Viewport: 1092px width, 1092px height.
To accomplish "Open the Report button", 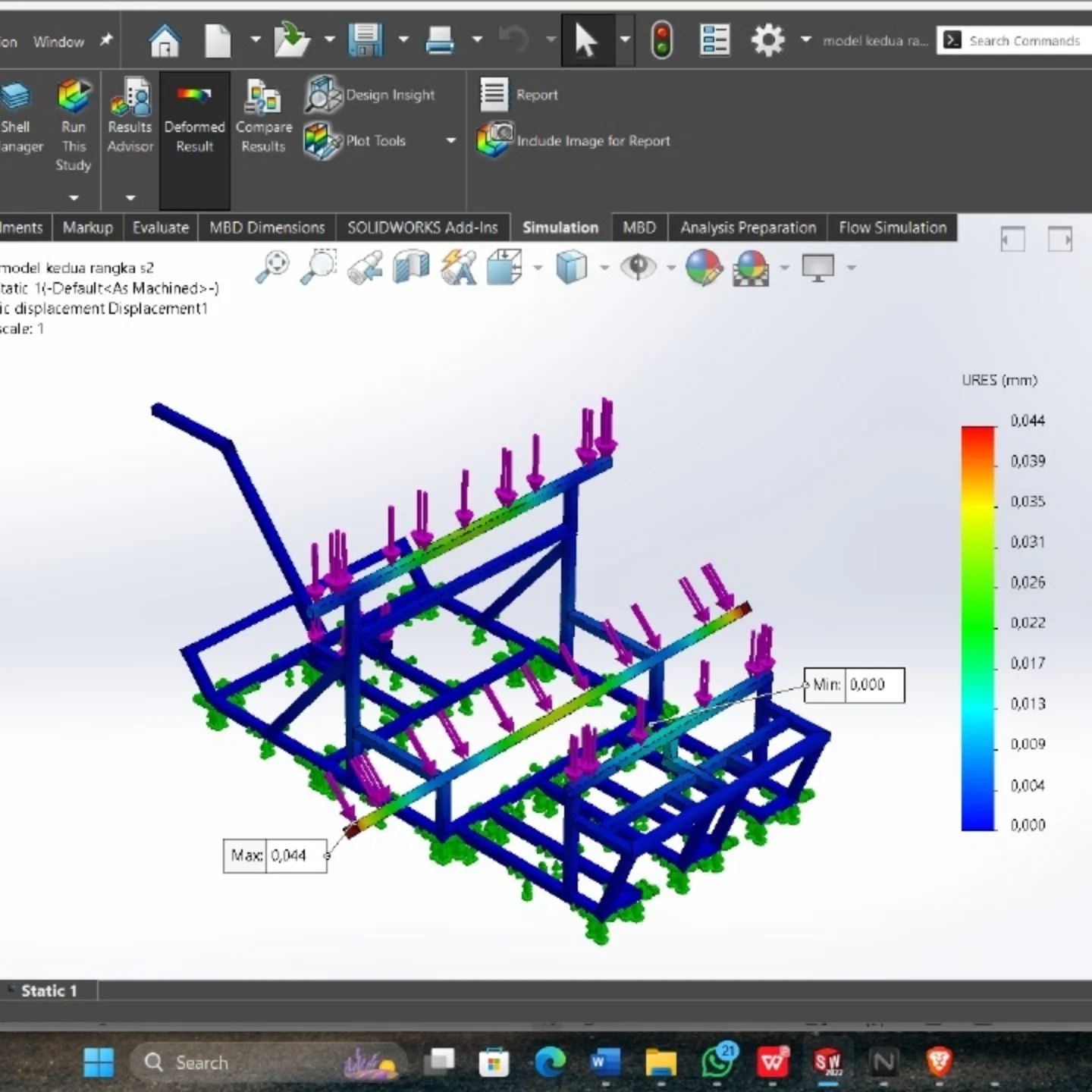I will pos(519,95).
